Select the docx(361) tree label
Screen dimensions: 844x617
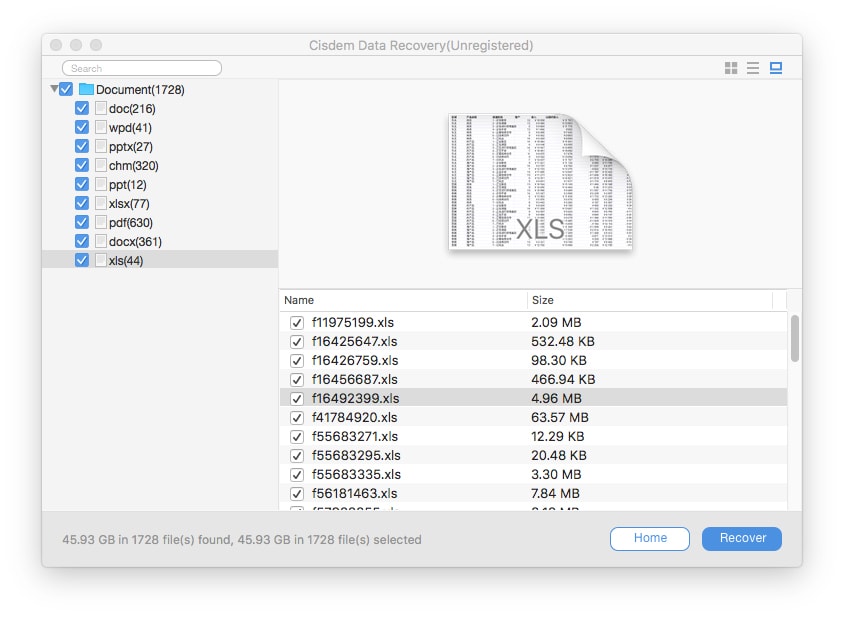coord(135,241)
